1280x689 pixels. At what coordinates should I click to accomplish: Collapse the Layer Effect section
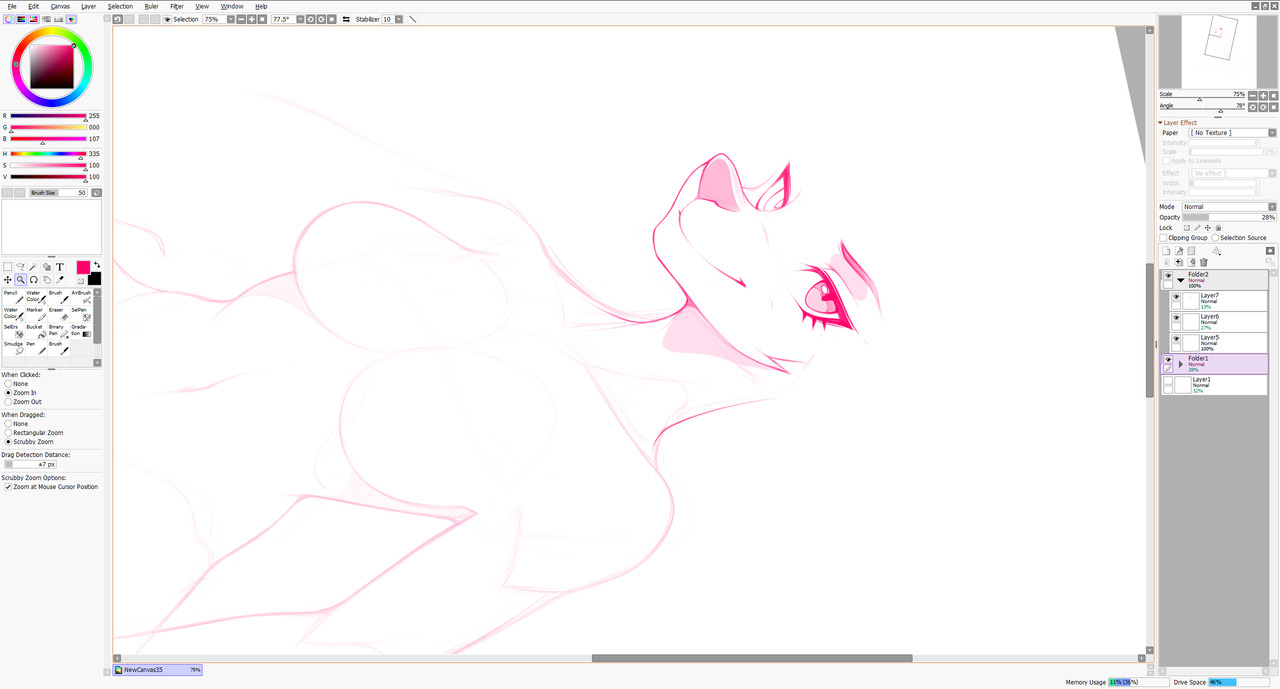coord(1161,123)
